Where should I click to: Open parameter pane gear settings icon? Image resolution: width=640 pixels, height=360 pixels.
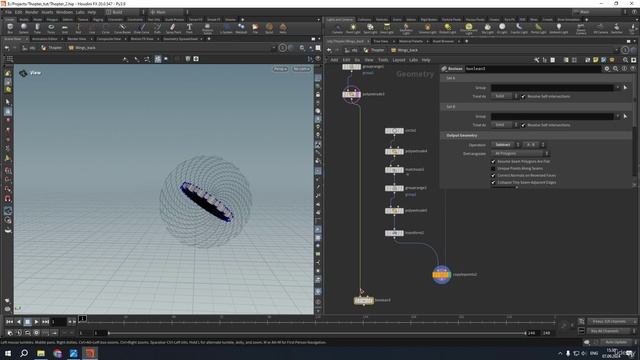[607, 69]
